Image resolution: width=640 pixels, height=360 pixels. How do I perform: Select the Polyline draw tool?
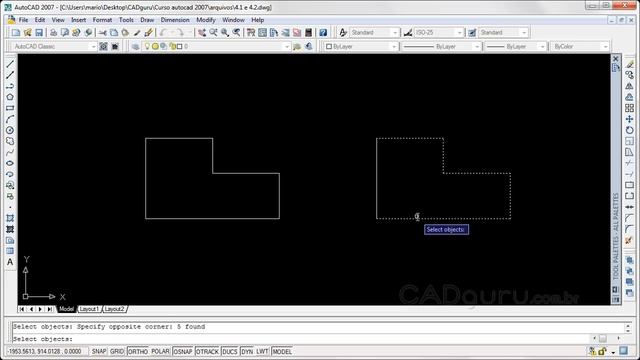pyautogui.click(x=10, y=86)
